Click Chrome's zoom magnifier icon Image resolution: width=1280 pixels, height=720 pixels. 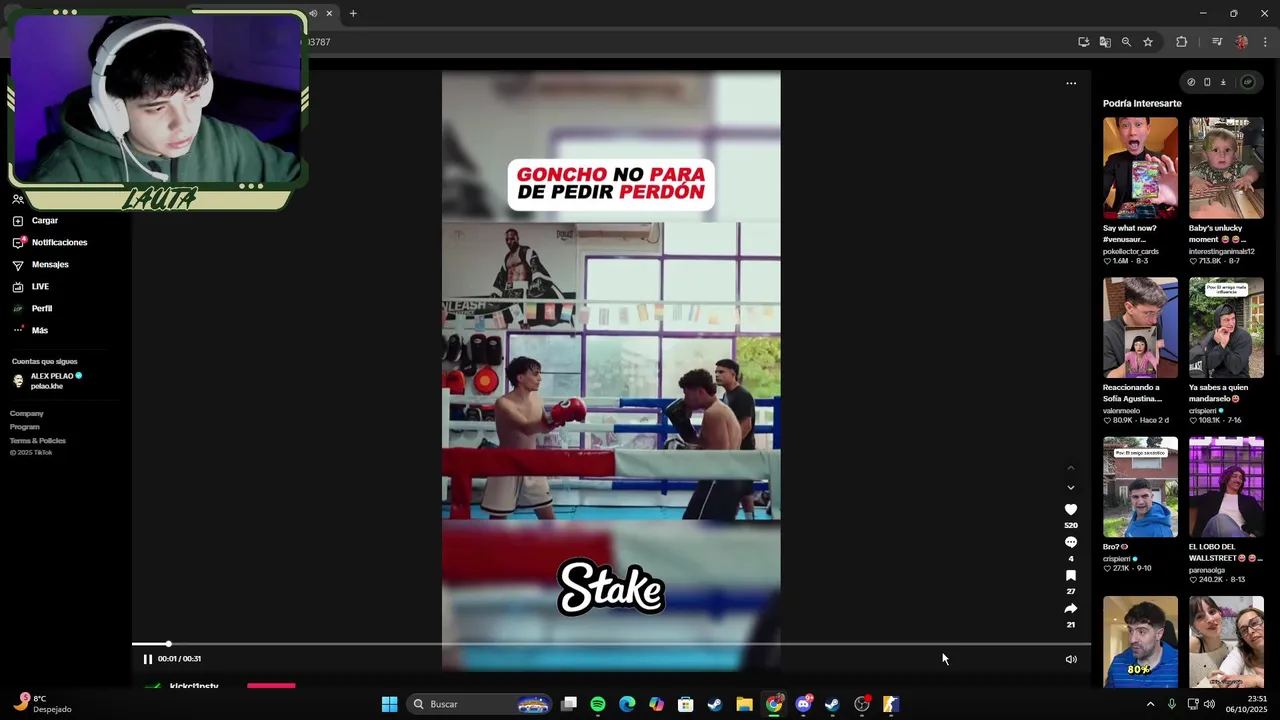click(1126, 42)
